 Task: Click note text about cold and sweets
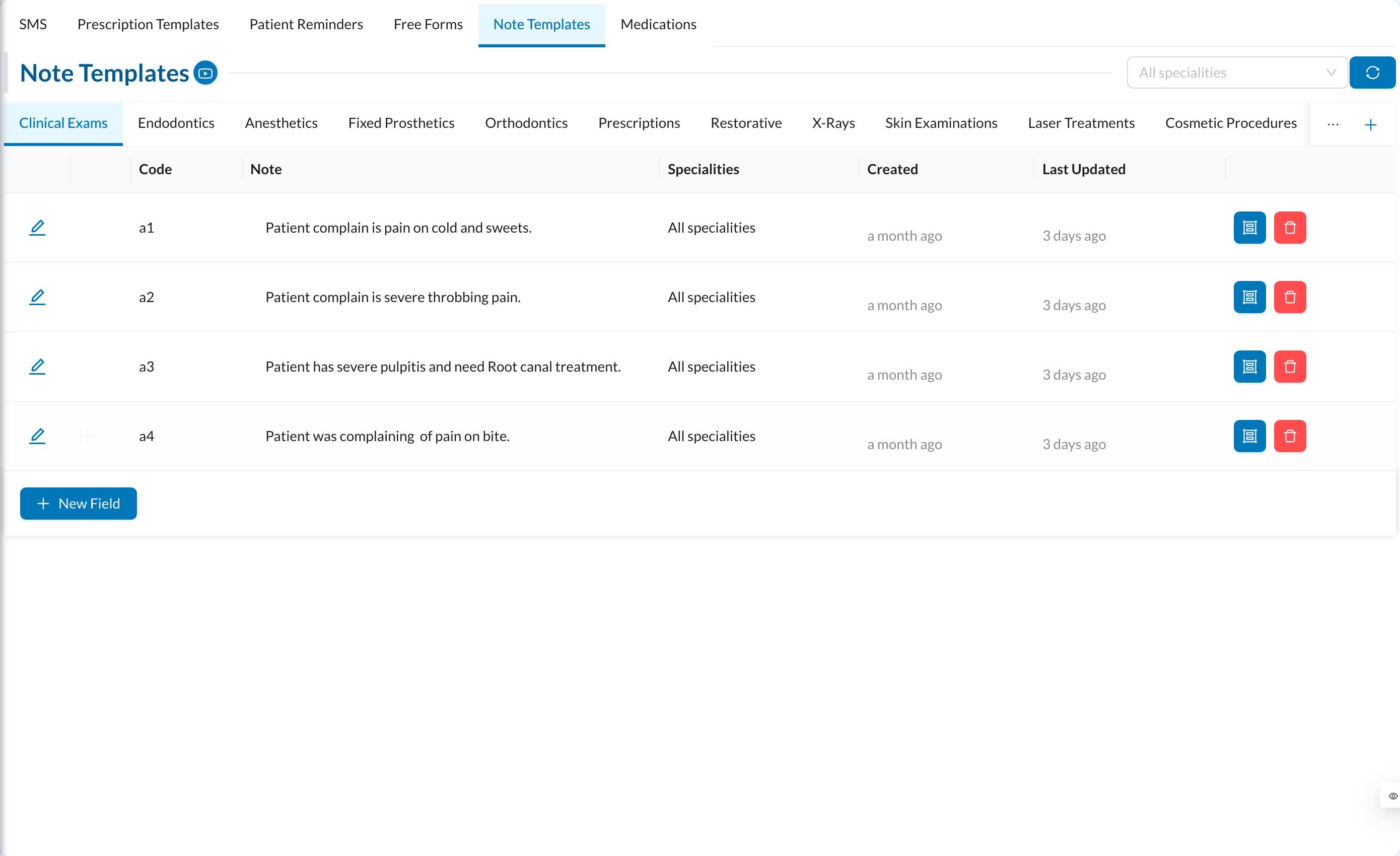(x=398, y=227)
